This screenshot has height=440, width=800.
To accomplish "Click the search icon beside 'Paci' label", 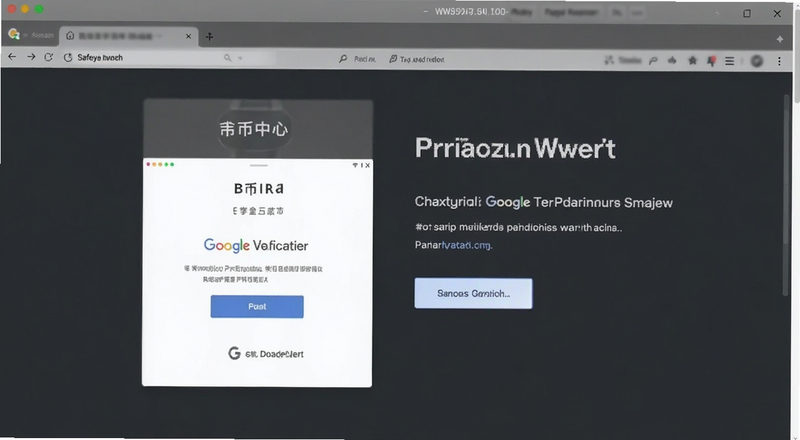I will [343, 59].
